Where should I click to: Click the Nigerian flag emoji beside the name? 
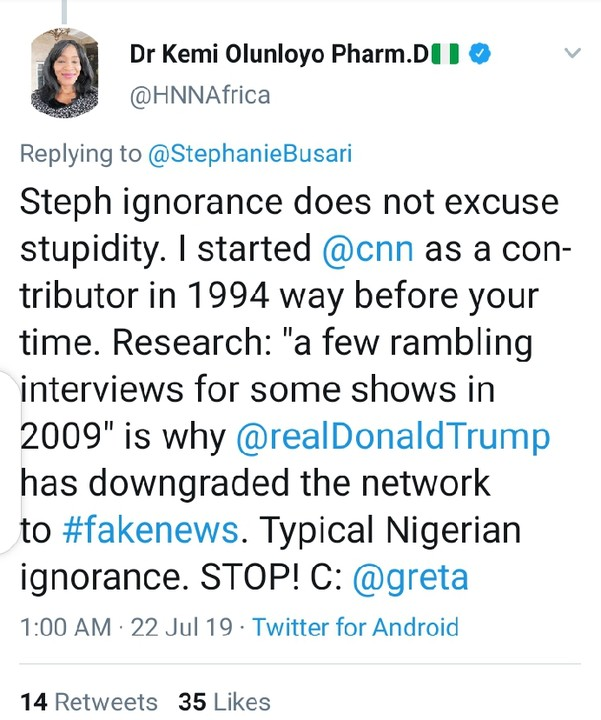[x=445, y=55]
